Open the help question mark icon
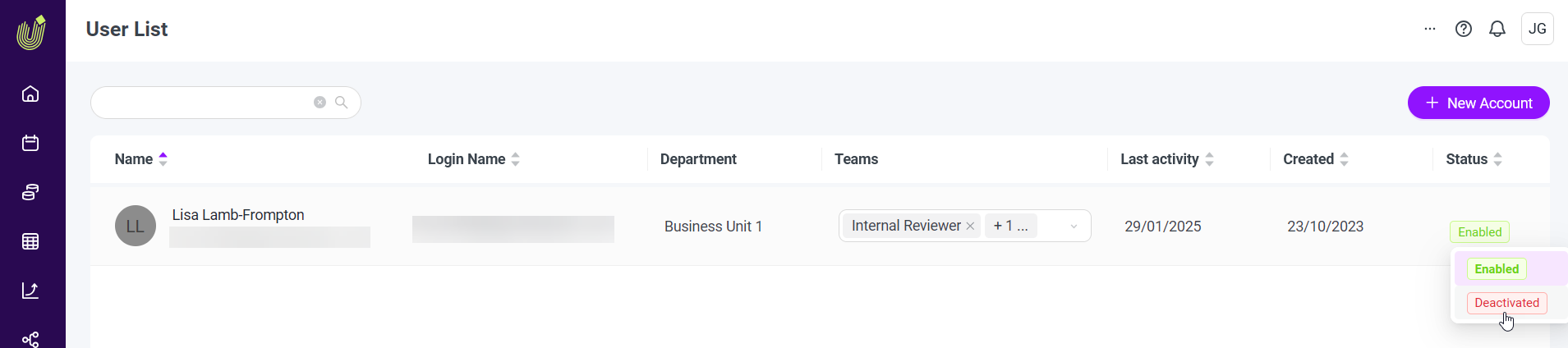Viewport: 1568px width, 348px height. [x=1464, y=29]
